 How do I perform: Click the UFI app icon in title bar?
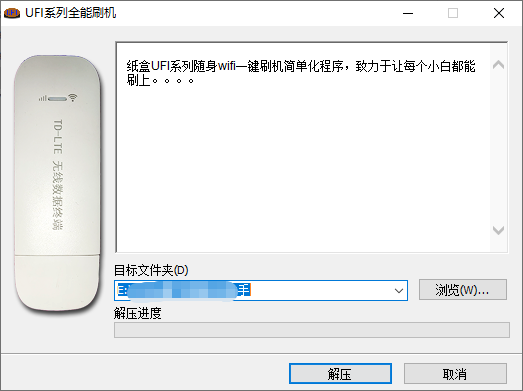click(12, 13)
